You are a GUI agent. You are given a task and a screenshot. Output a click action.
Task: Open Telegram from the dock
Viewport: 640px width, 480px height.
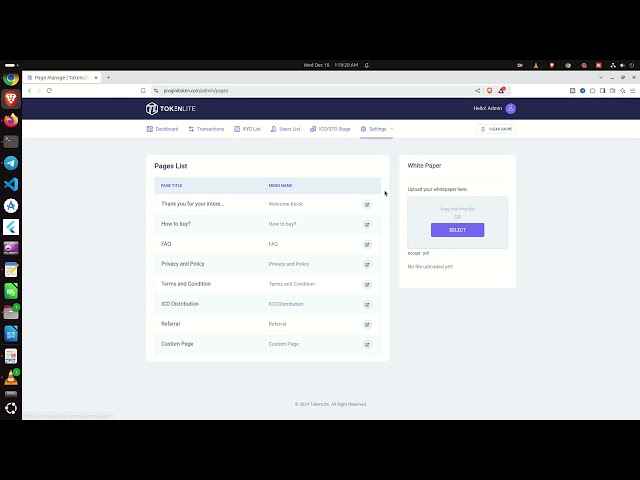(x=11, y=163)
